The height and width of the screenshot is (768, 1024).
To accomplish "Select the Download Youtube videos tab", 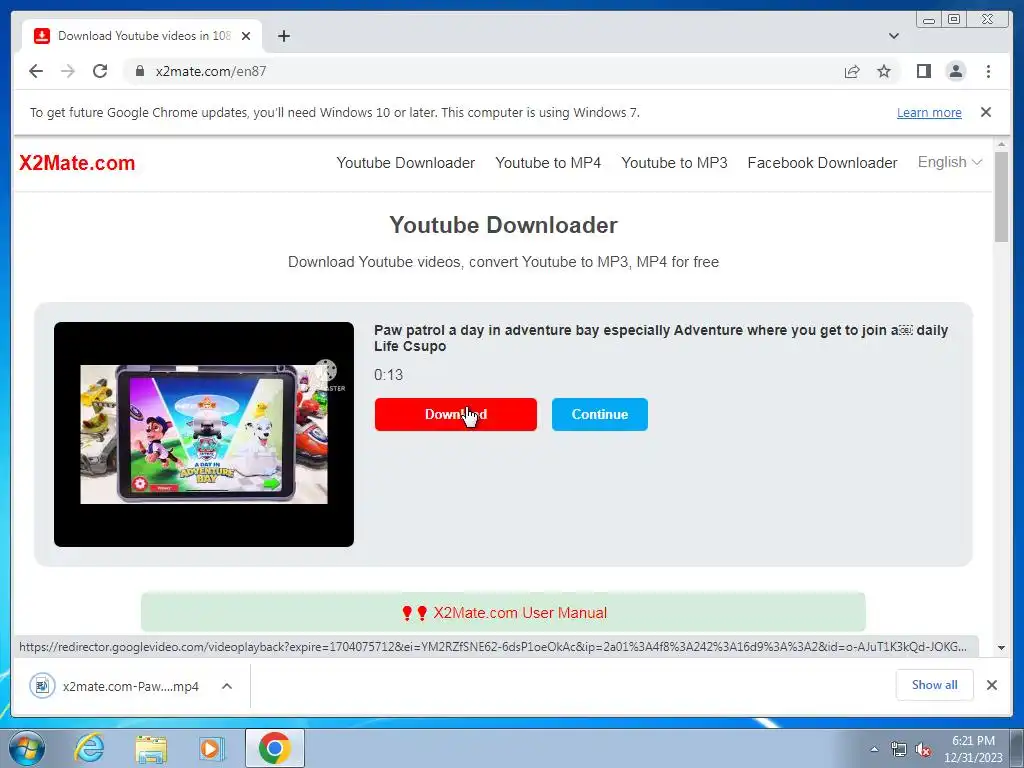I will pyautogui.click(x=142, y=36).
